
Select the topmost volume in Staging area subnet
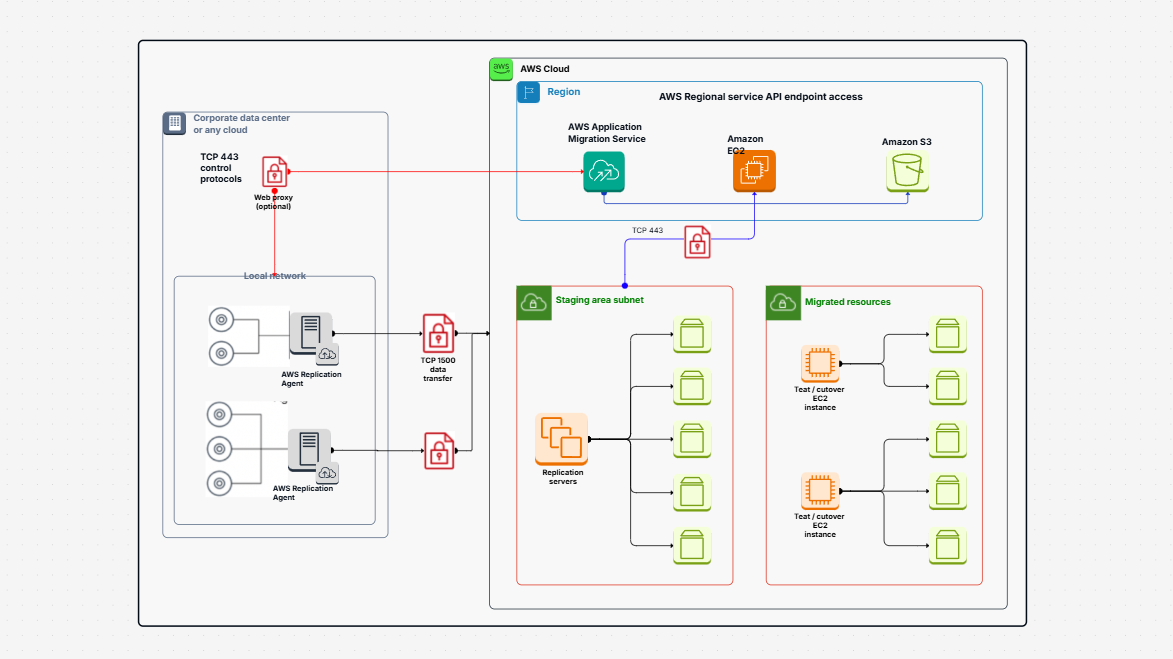(692, 334)
